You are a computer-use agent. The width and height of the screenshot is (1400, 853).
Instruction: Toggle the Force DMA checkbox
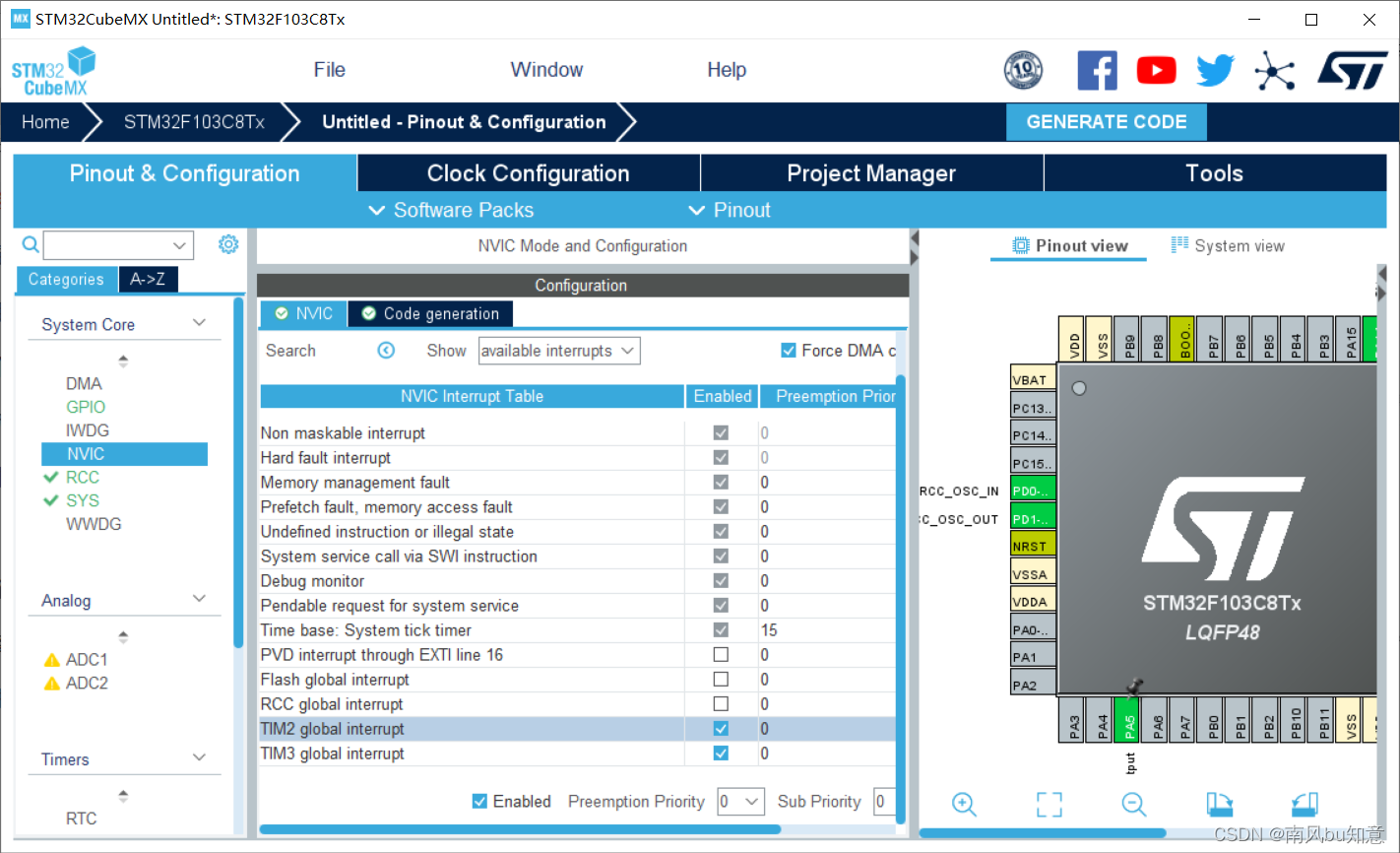tap(788, 351)
